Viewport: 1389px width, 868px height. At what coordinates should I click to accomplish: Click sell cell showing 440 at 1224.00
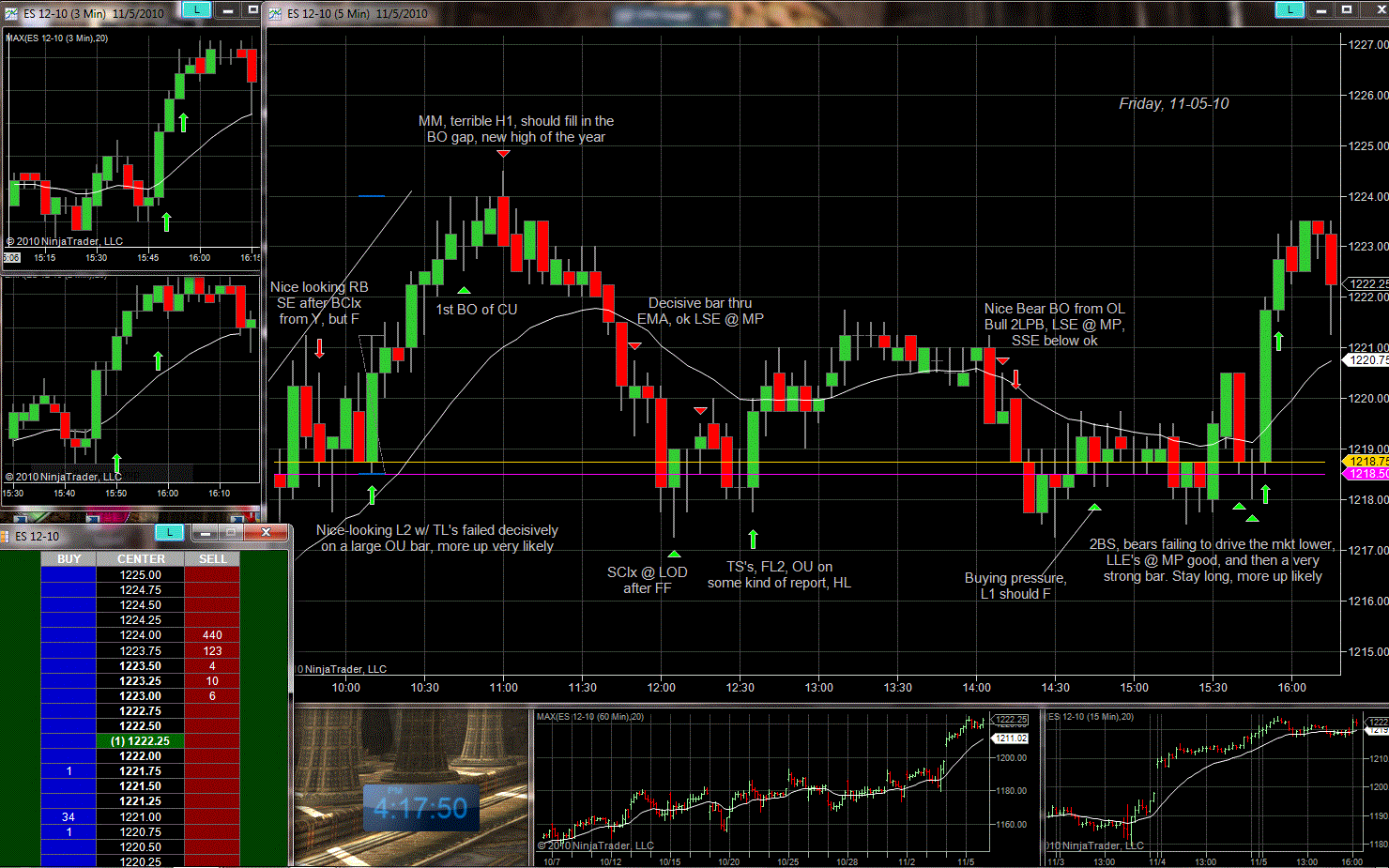pyautogui.click(x=212, y=635)
